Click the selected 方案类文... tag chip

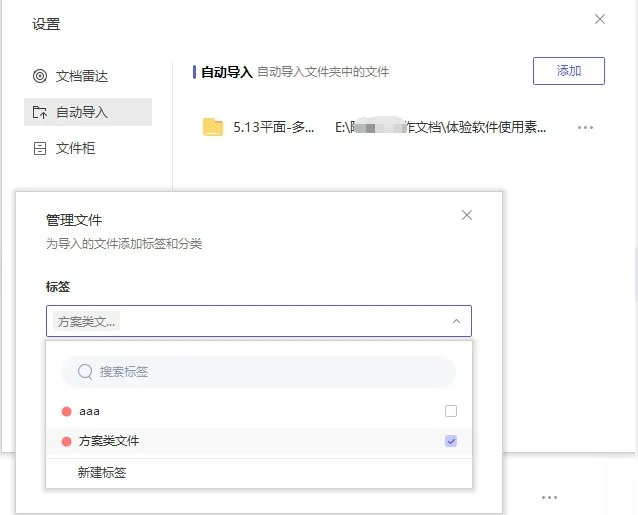point(87,321)
